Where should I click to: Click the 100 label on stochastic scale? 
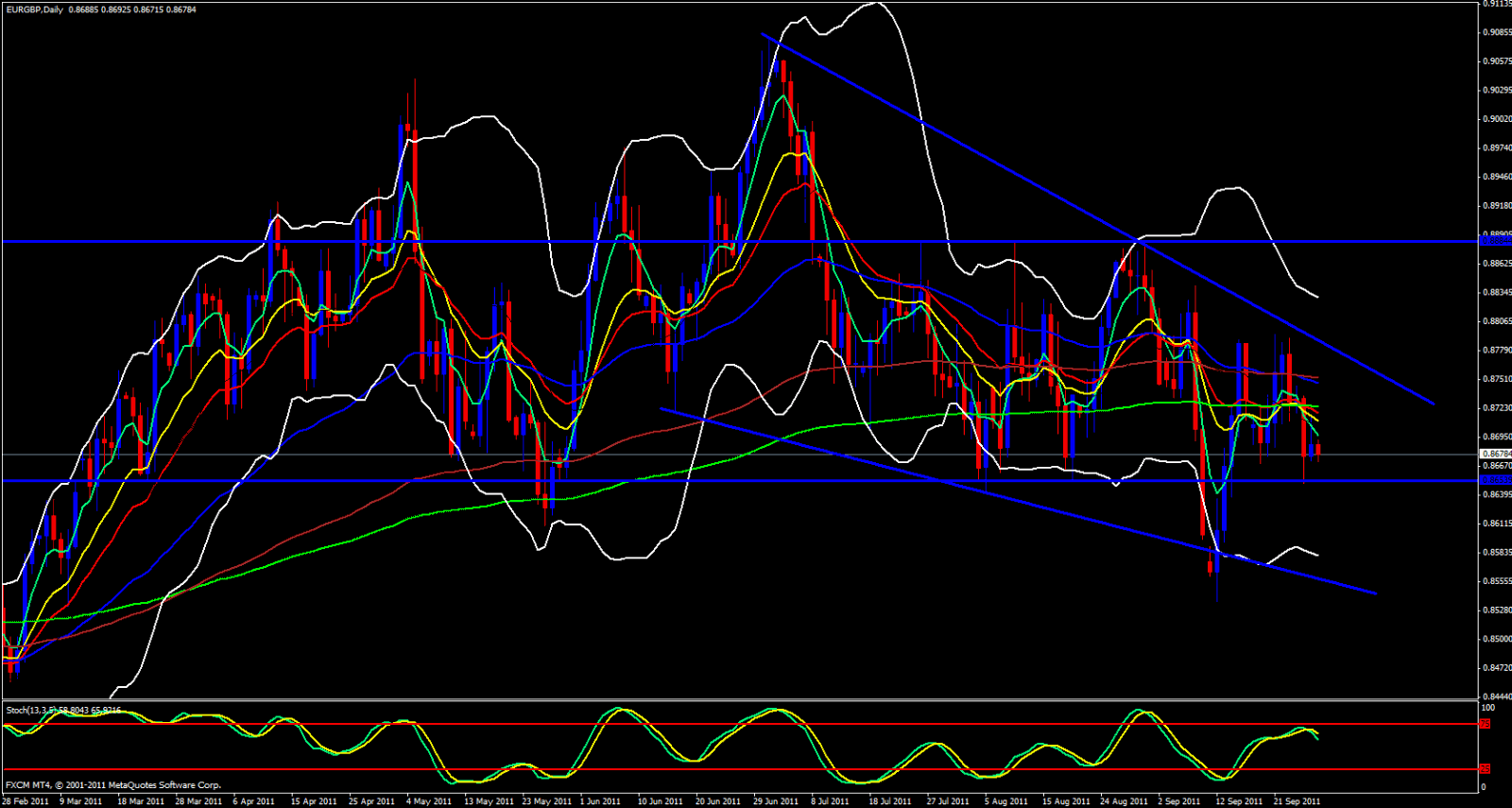1487,708
